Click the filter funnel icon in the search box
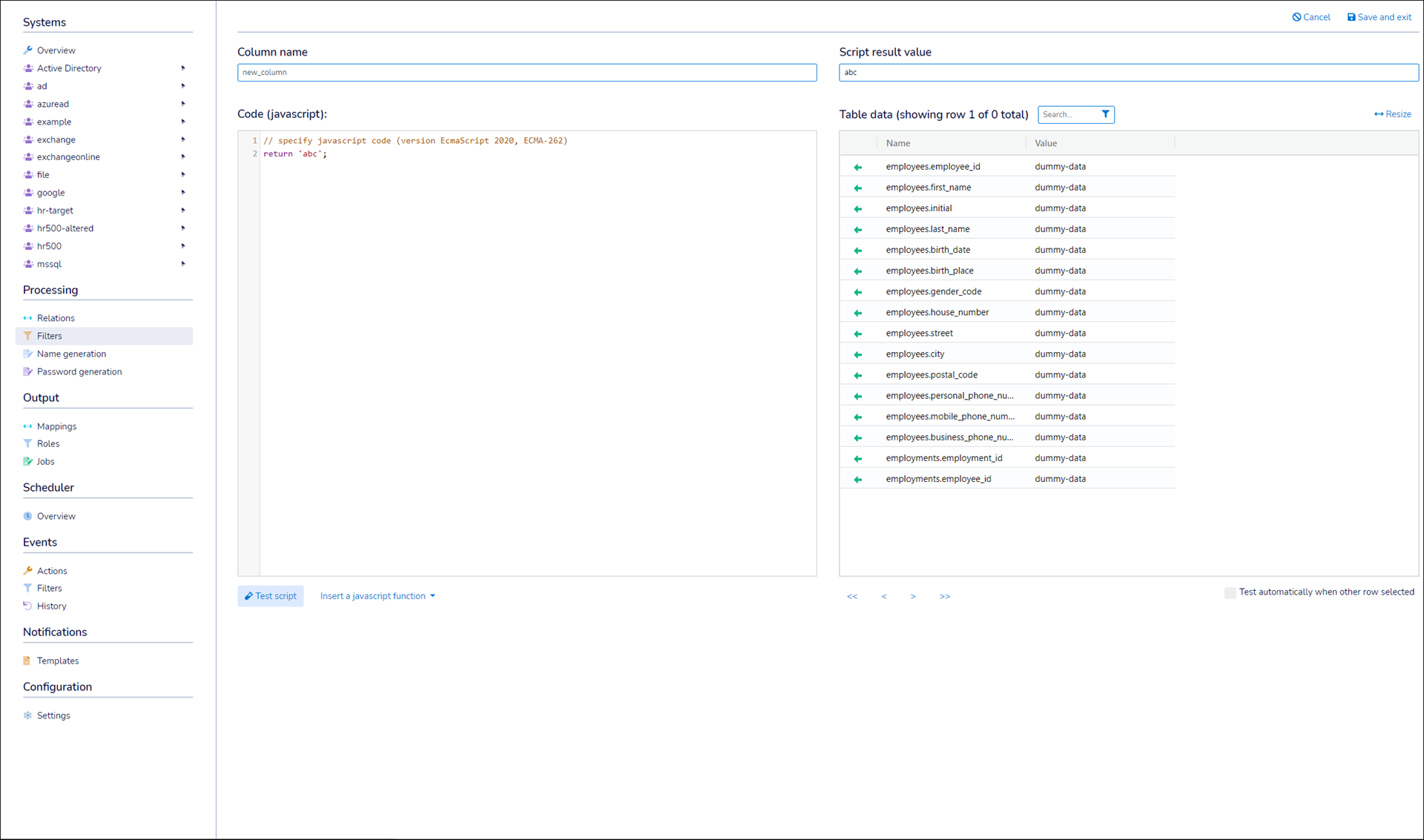 (x=1105, y=114)
